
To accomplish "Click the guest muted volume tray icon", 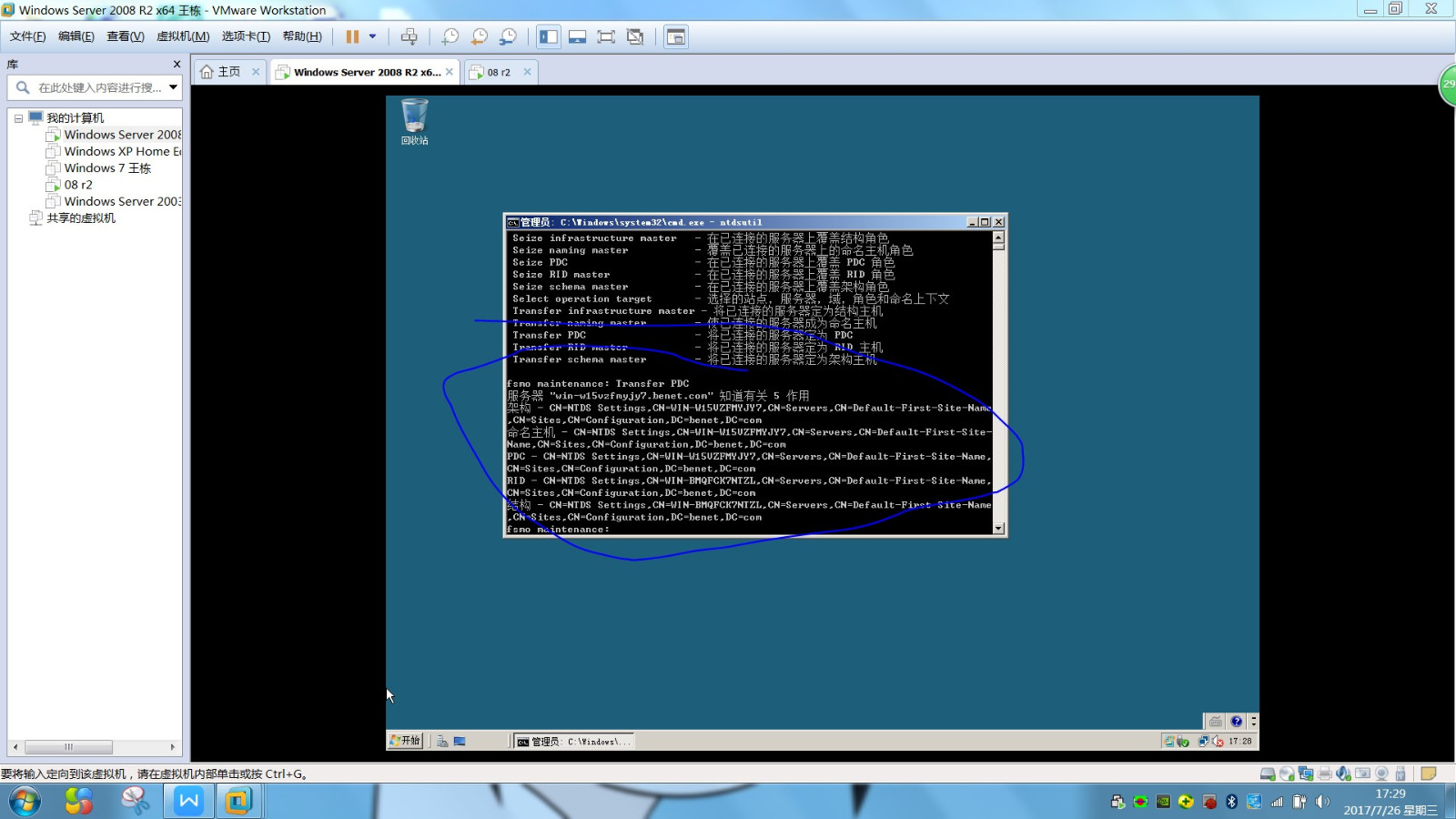I will coord(1218,742).
